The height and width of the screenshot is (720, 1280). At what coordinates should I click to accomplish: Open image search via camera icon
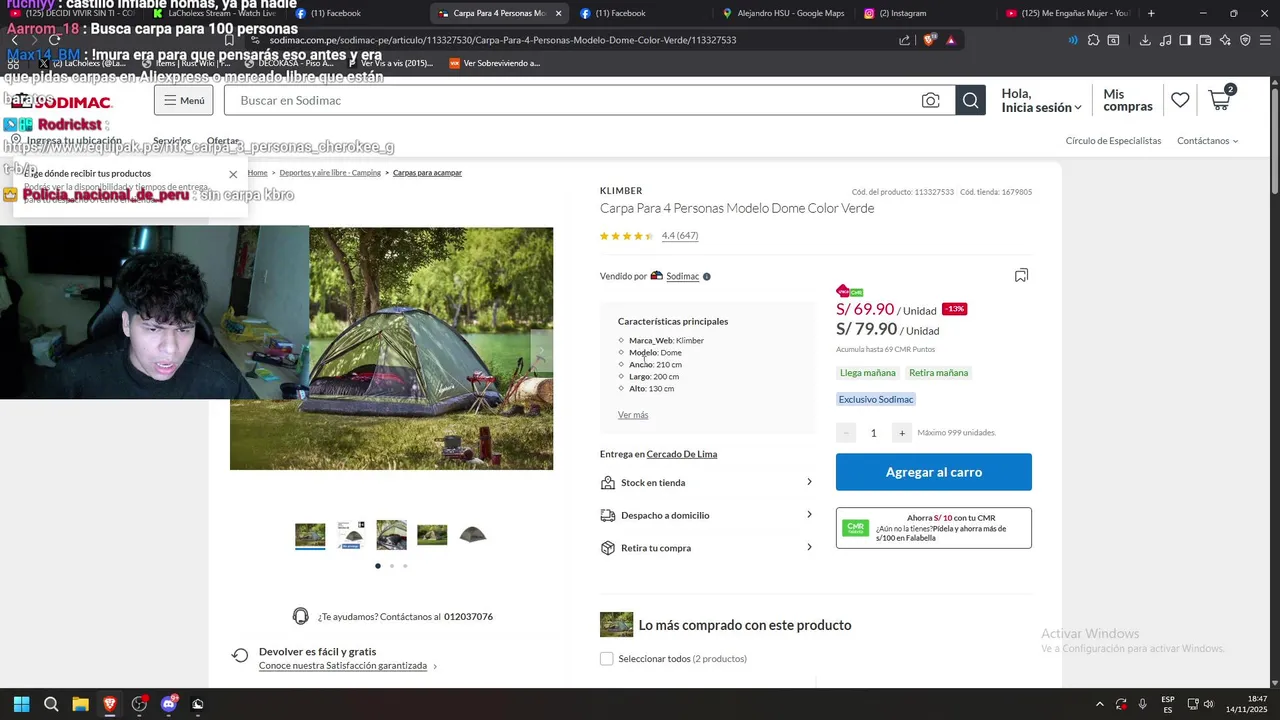[931, 100]
